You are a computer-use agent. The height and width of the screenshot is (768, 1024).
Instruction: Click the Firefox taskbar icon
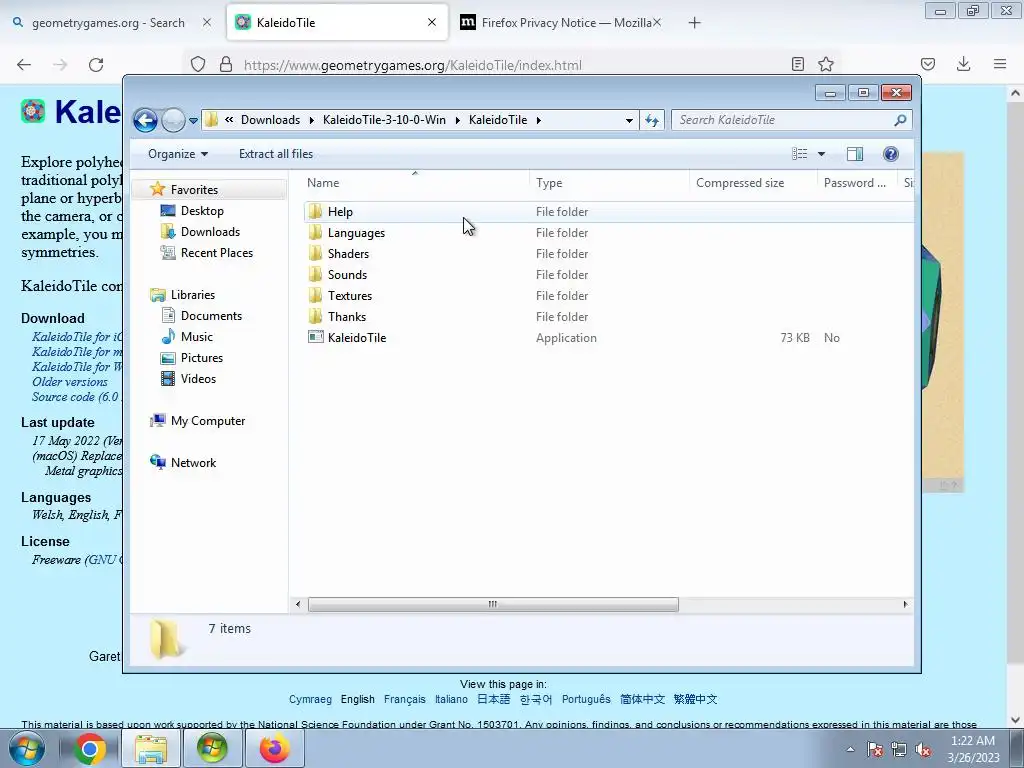274,748
